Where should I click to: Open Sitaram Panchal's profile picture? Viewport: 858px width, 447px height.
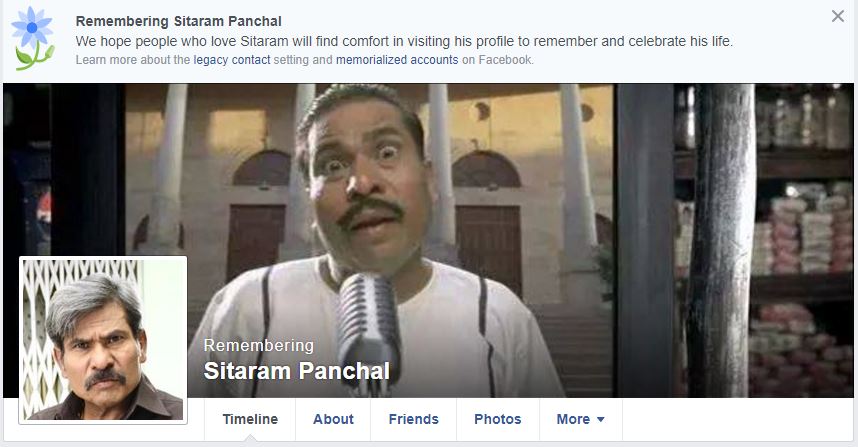click(x=103, y=340)
